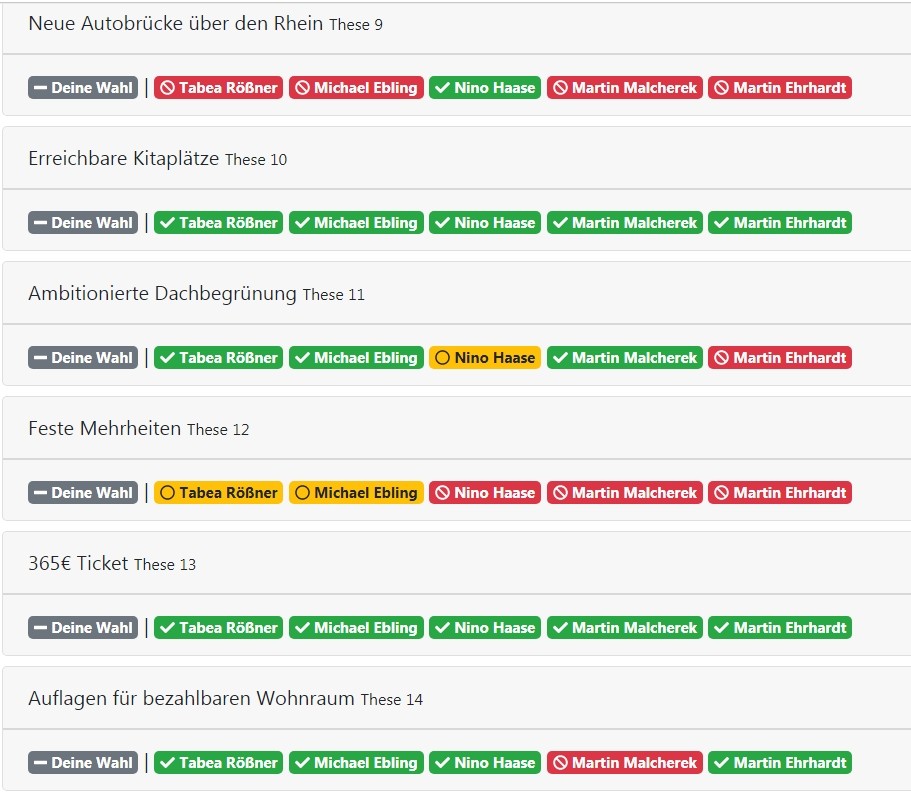
Task: Click Martin Ehrhardt's badge for Erreichbare Kitaplätze
Action: (780, 223)
